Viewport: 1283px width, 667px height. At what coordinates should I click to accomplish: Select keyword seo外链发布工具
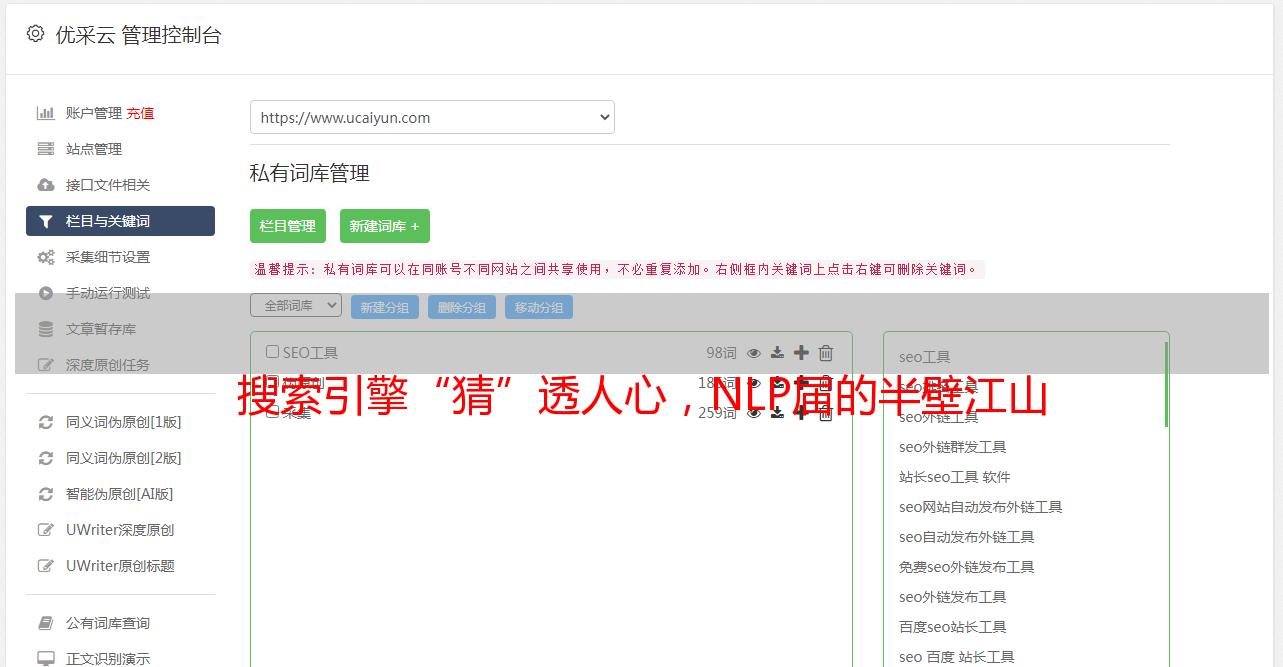(x=952, y=597)
